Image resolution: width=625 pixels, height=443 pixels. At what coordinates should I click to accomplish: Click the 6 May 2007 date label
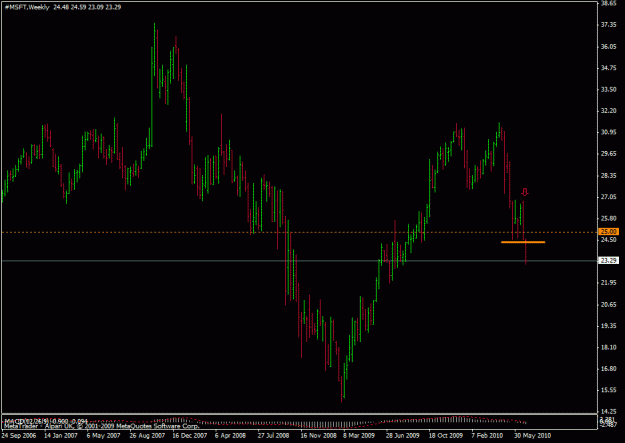(103, 435)
